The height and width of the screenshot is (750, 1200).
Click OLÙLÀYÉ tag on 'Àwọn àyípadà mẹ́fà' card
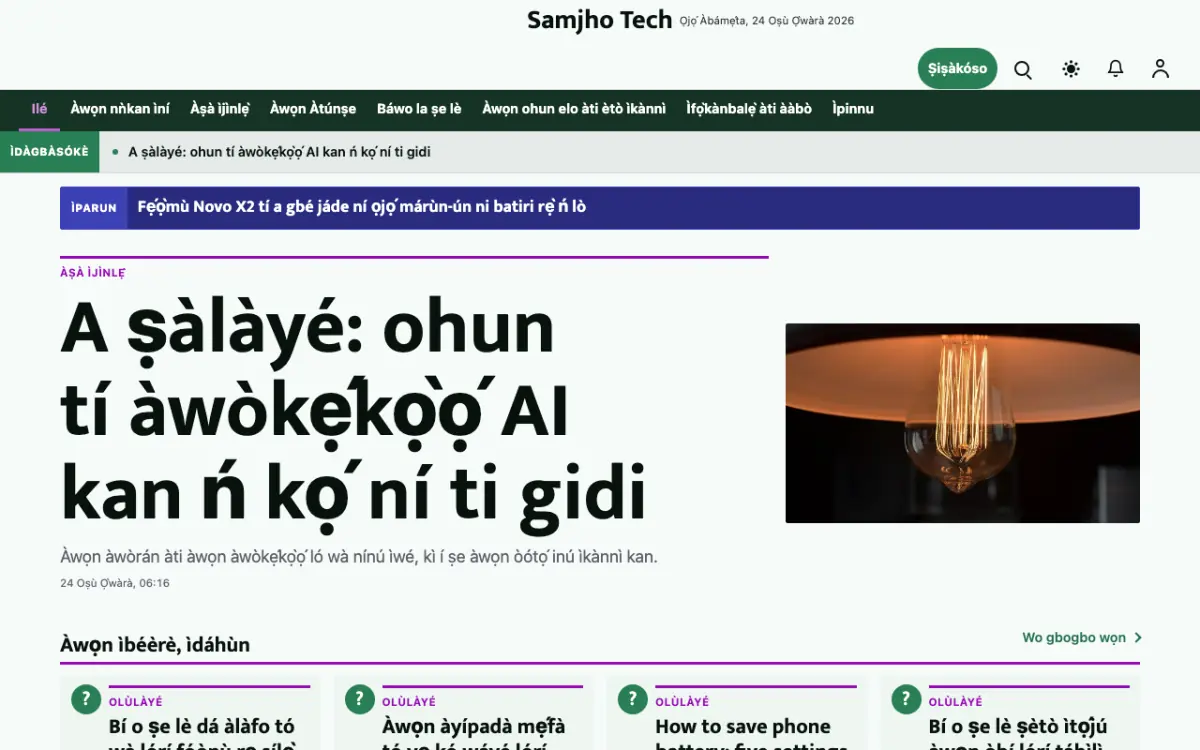pyautogui.click(x=409, y=702)
